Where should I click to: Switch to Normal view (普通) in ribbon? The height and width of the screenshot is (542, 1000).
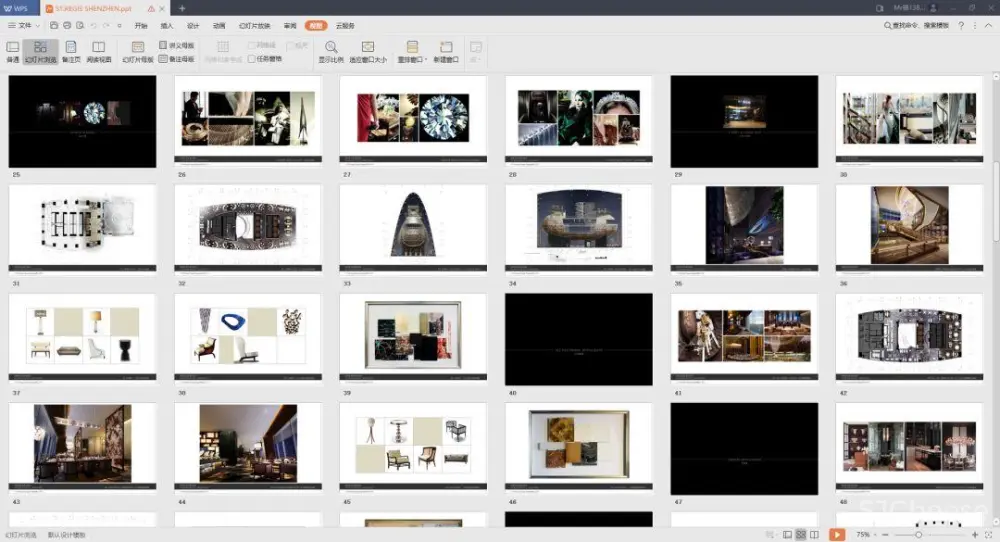click(12, 51)
